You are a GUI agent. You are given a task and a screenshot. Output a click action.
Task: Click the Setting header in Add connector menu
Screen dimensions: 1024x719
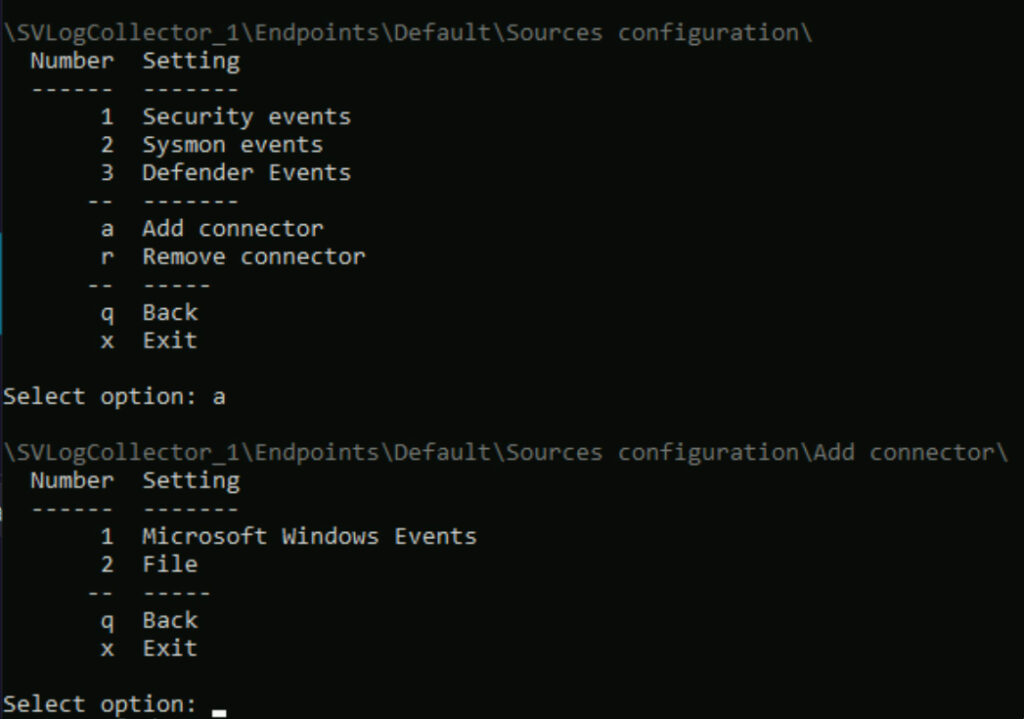pos(191,481)
